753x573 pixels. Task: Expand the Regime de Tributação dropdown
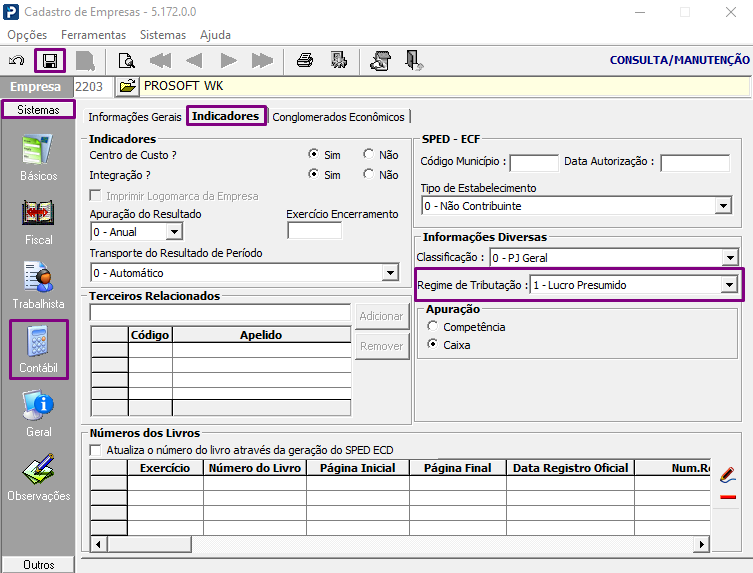pos(729,285)
